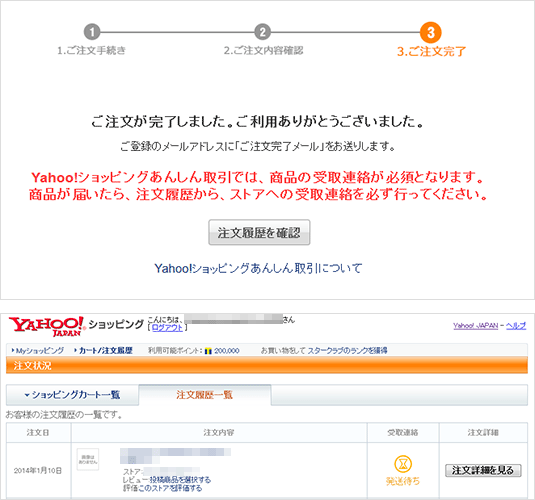535x500 pixels.
Task: Click the Yahoo! JAPAN logo
Action: [x=47, y=326]
